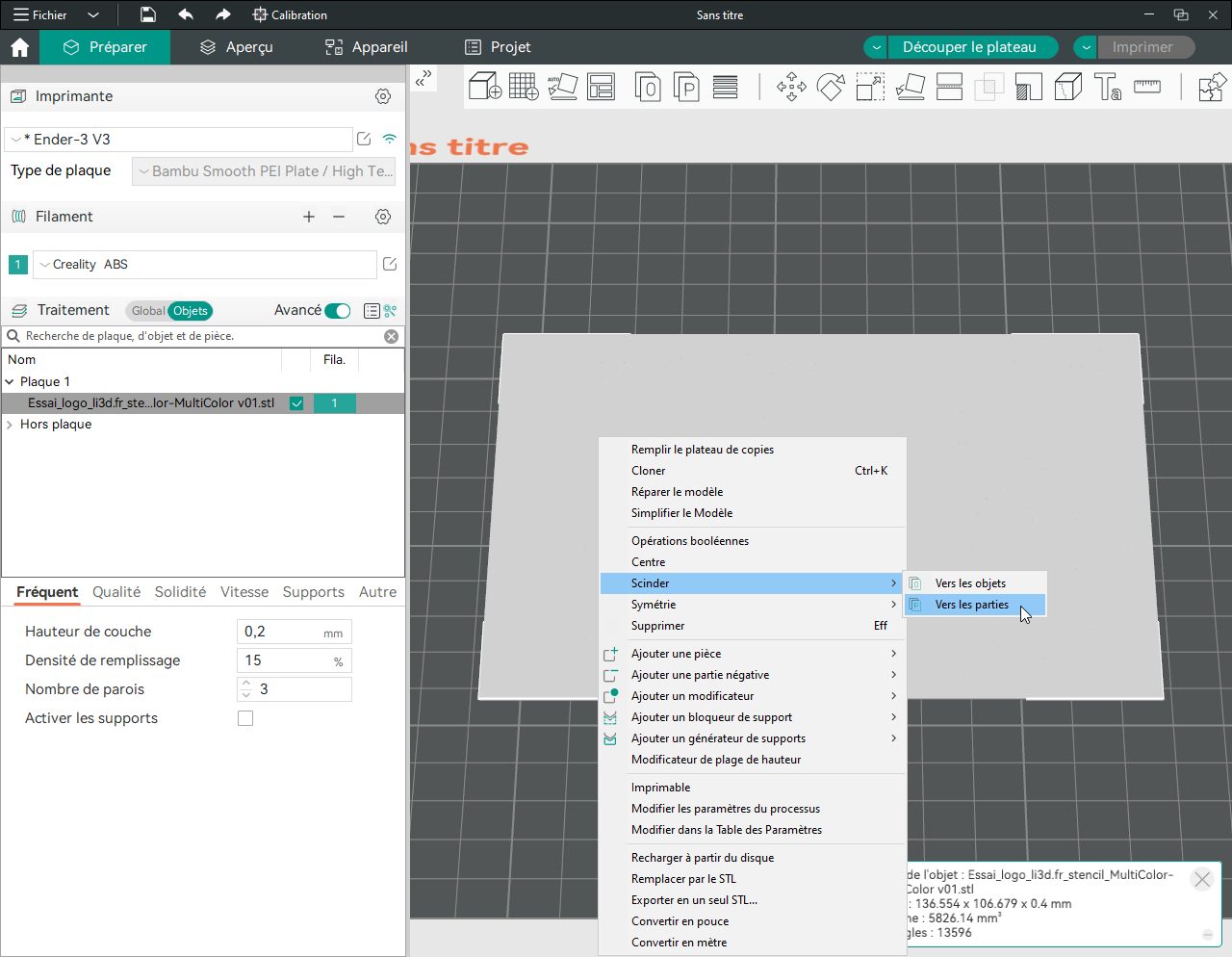
Task: Enable the Activer les supports checkbox
Action: [x=245, y=718]
